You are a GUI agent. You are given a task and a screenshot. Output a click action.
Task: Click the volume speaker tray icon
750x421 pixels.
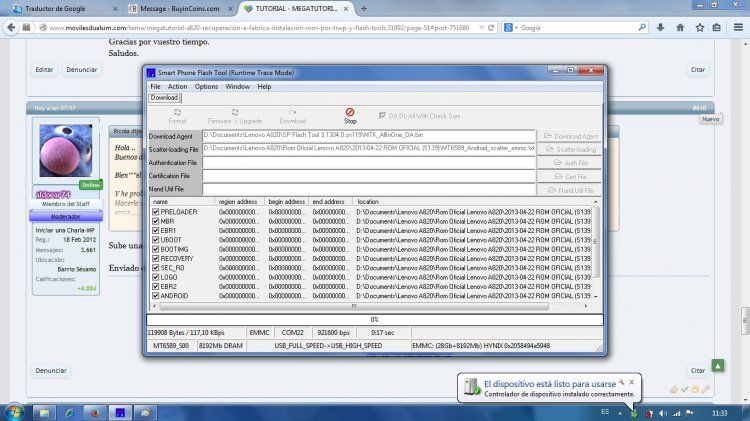pos(663,413)
